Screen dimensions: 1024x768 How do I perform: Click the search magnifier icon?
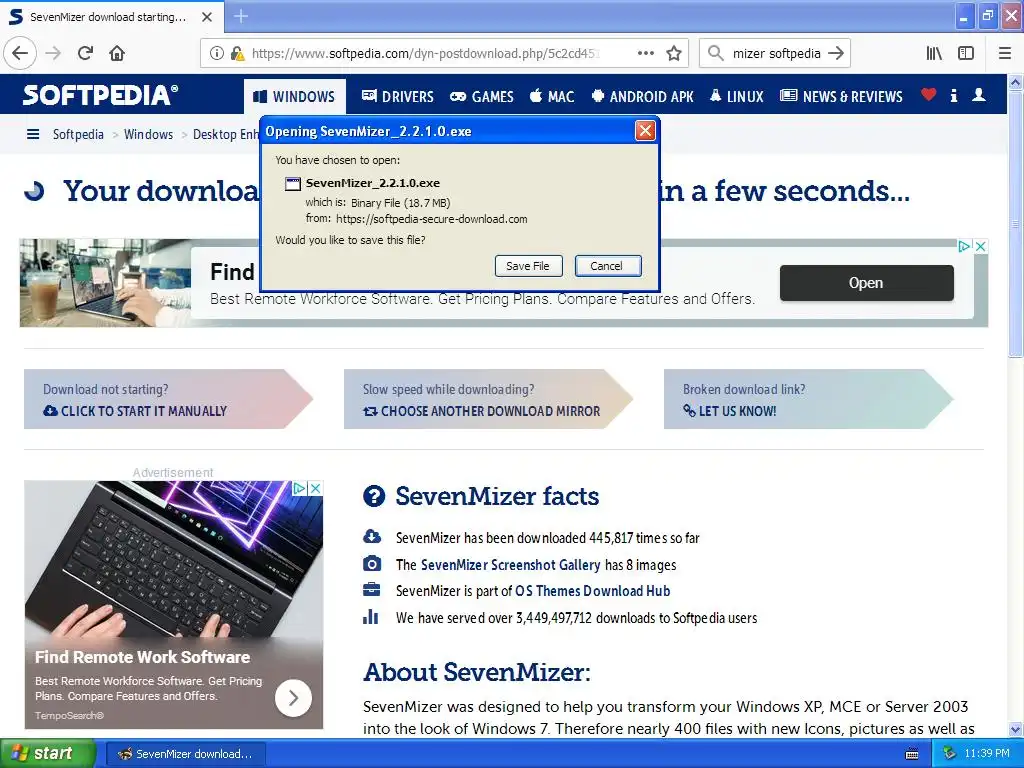click(x=716, y=53)
